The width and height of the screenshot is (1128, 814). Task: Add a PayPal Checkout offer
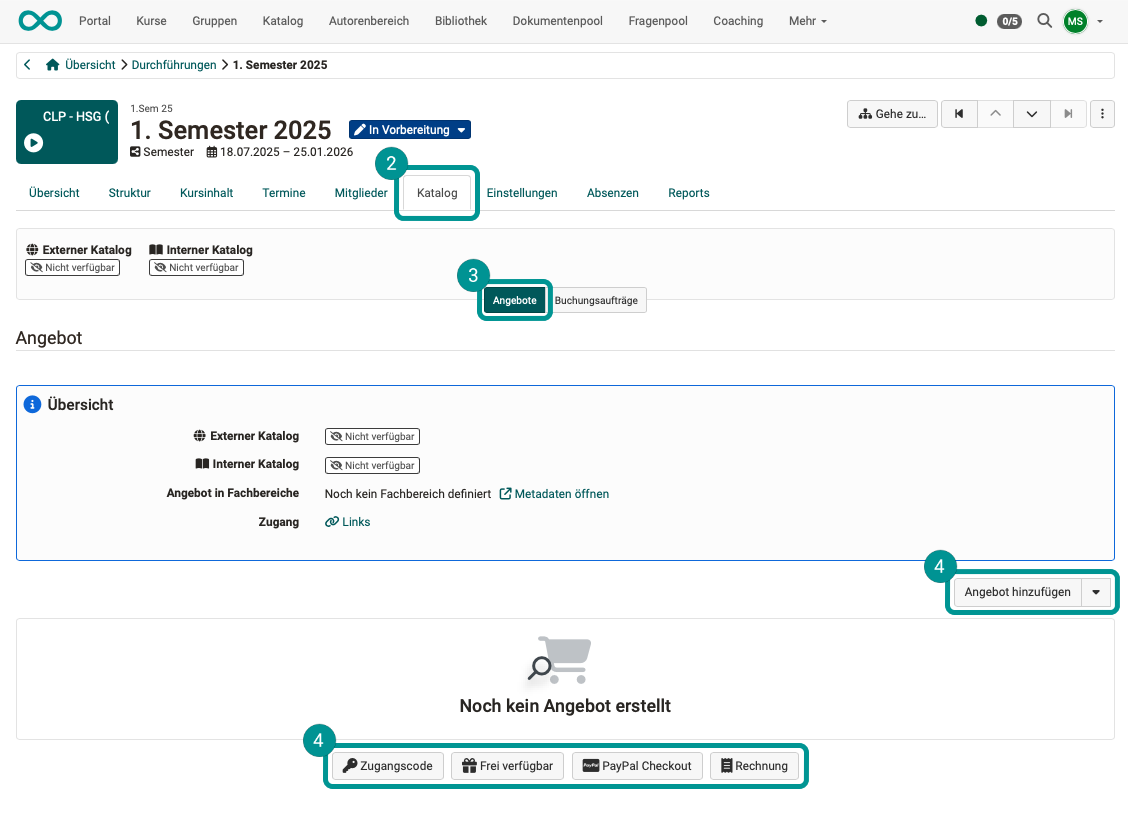(637, 765)
